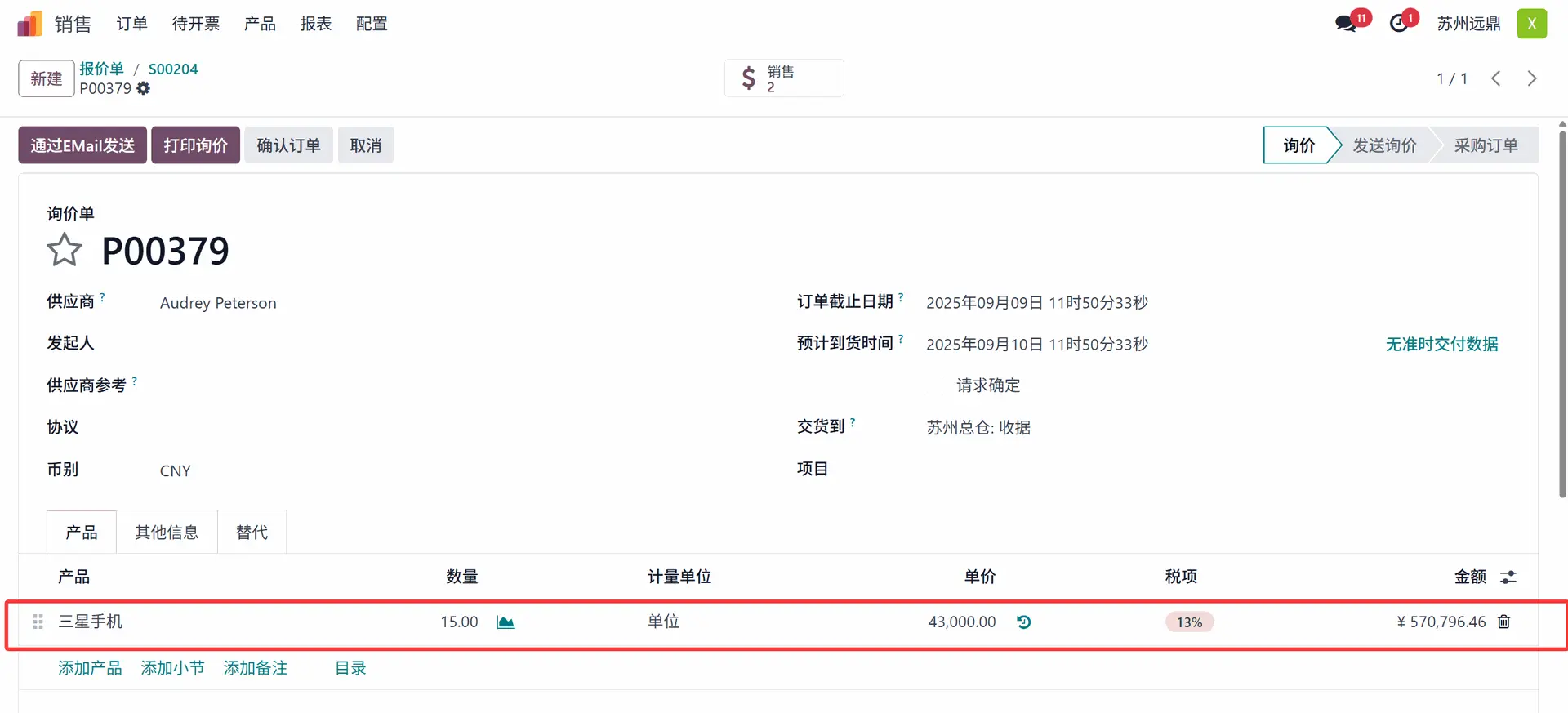Image resolution: width=1568 pixels, height=713 pixels.
Task: Open the 销售 smart button showing 2
Action: [x=783, y=78]
